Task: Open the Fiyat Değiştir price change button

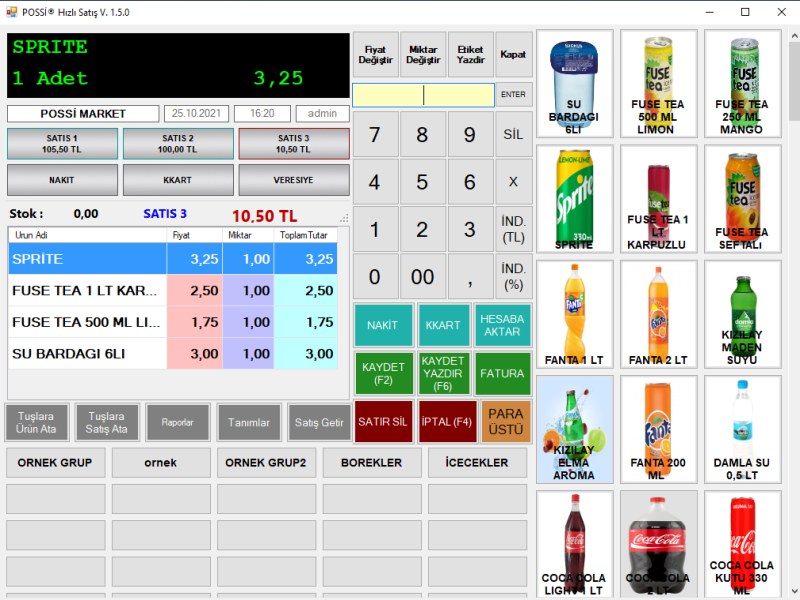Action: point(376,55)
